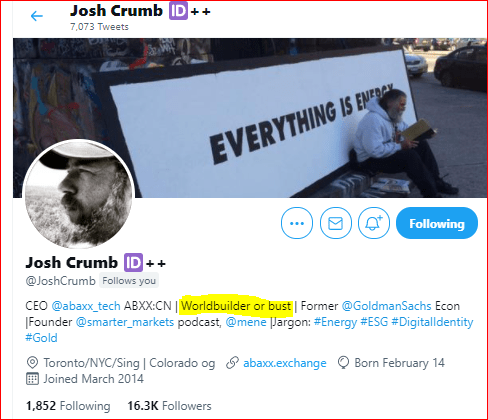Send a direct message with the envelope icon

[335, 223]
